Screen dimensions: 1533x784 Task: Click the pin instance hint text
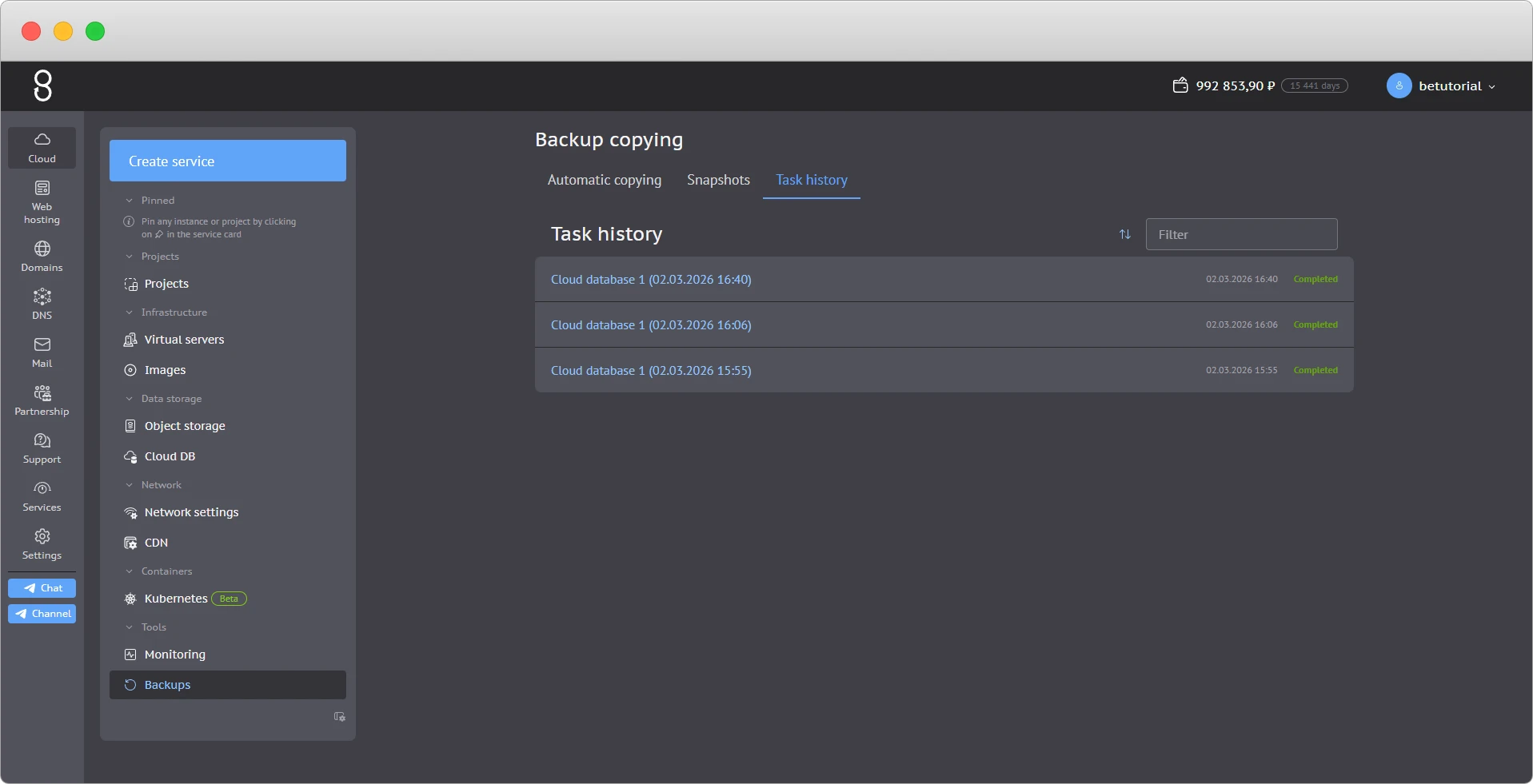[218, 228]
